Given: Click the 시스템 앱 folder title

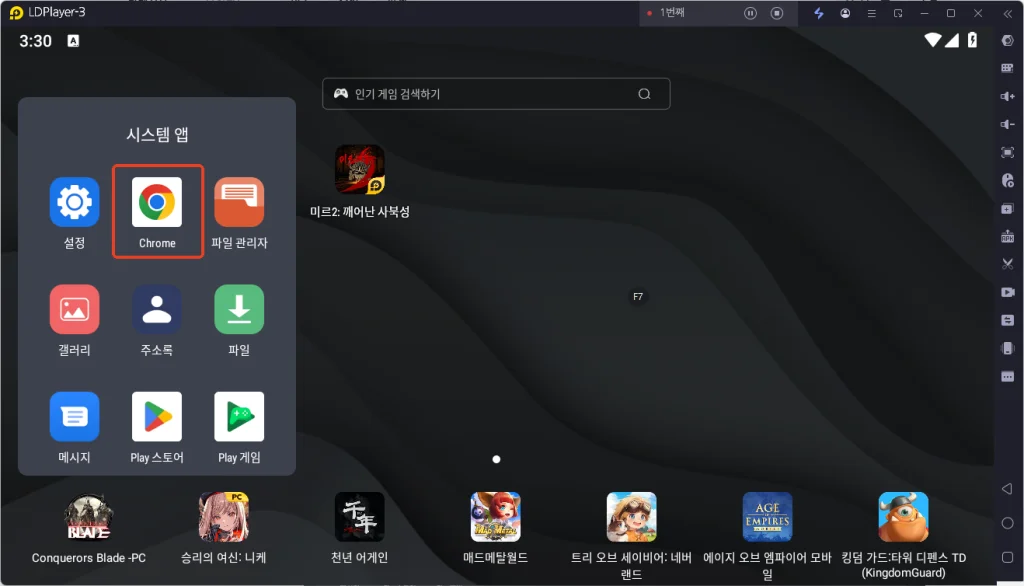Looking at the screenshot, I should point(157,135).
